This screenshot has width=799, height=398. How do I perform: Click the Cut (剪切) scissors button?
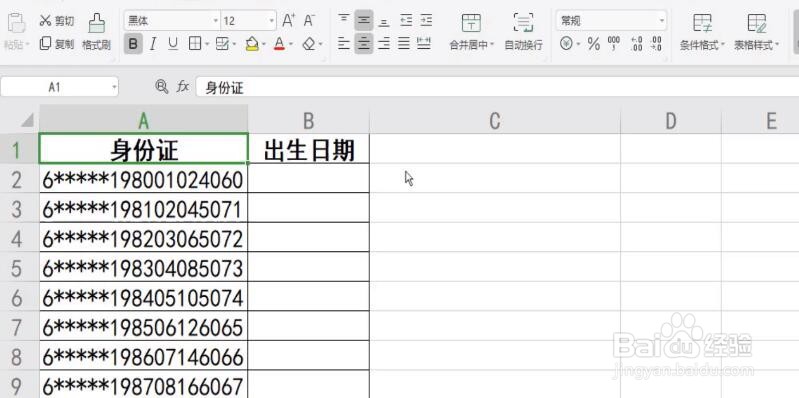57,21
